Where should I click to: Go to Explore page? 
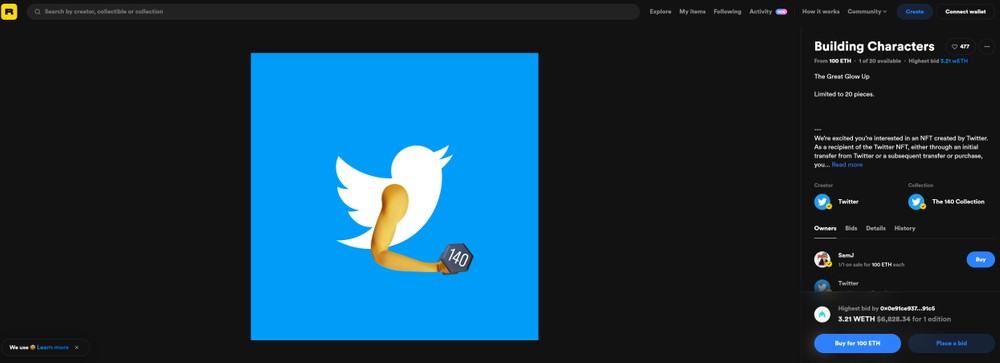click(660, 11)
